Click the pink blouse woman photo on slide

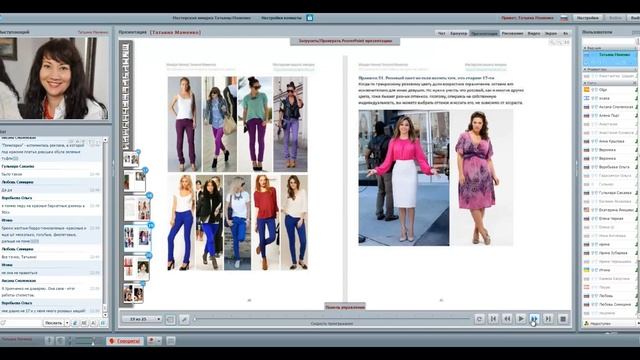[x=404, y=178]
